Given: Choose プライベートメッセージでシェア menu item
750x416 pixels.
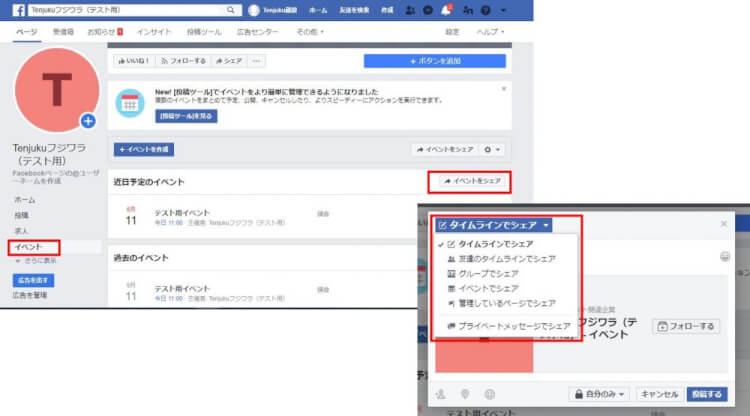Looking at the screenshot, I should (x=514, y=326).
